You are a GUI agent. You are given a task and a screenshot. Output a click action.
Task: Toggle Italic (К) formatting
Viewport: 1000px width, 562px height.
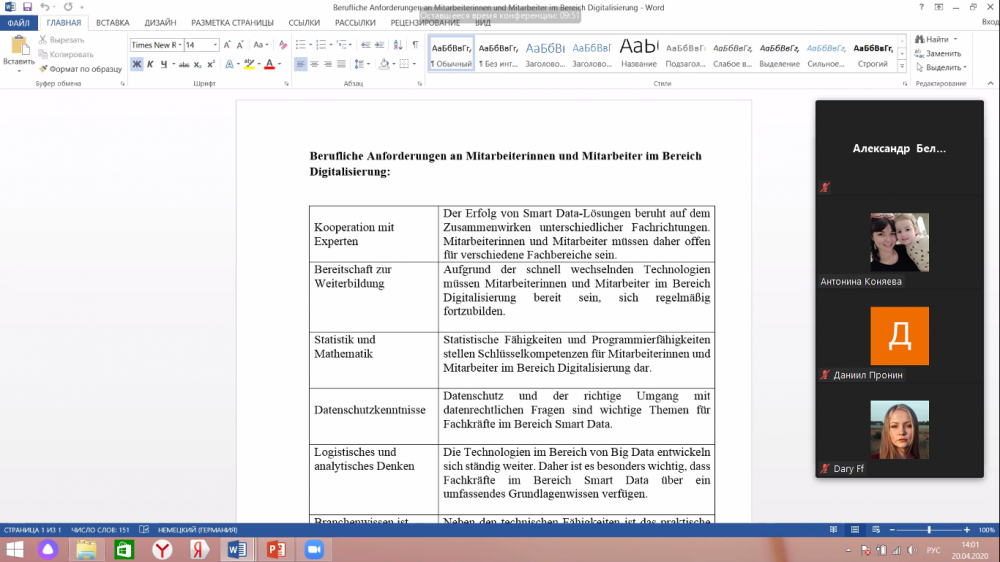coord(150,64)
